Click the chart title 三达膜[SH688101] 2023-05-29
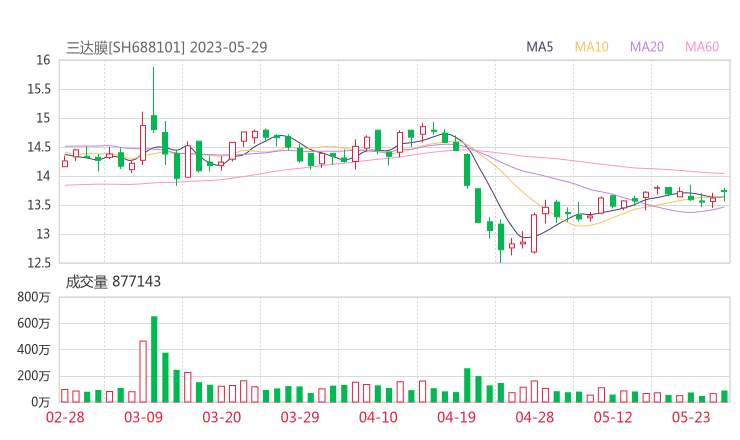Screen dimensions: 740x440 [167, 47]
